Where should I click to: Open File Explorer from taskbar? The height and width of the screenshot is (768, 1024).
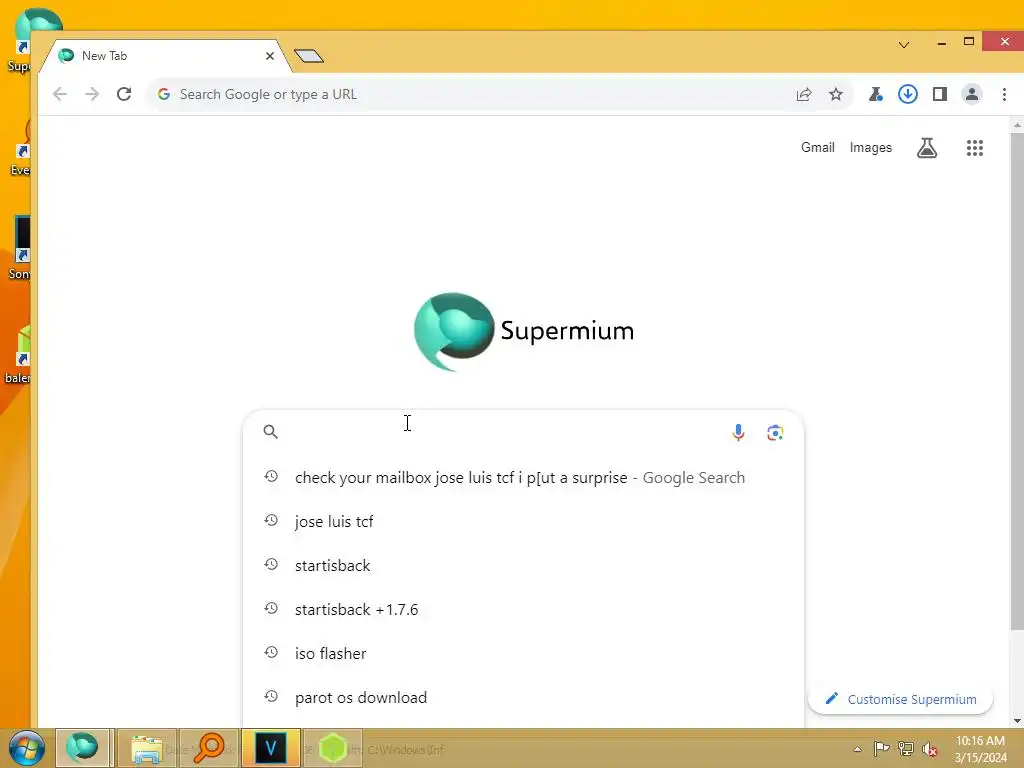tap(147, 748)
